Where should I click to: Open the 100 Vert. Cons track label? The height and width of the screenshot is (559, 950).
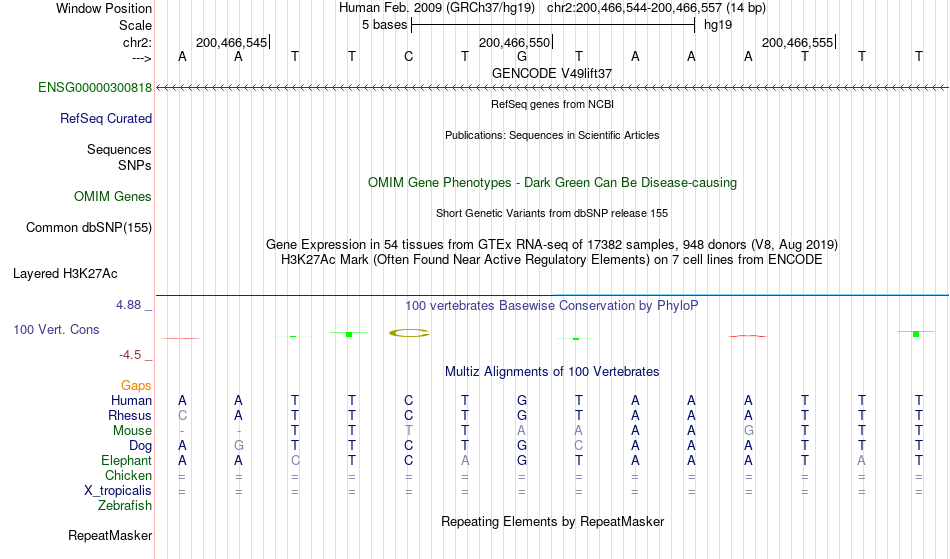[x=56, y=329]
